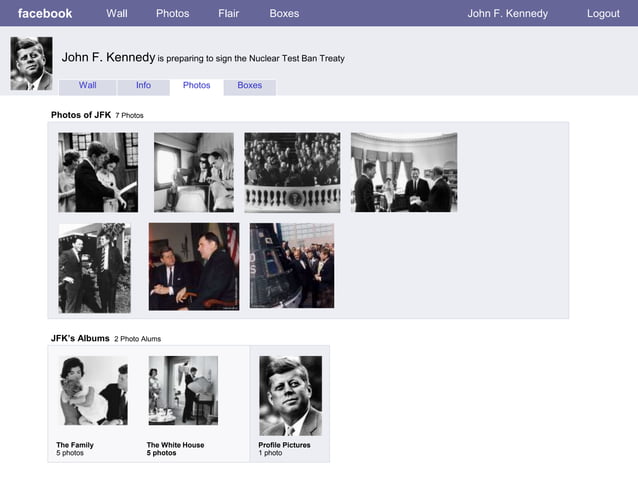Open the Profile Pictures album portrait
Image resolution: width=638 pixels, height=478 pixels.
(x=290, y=396)
